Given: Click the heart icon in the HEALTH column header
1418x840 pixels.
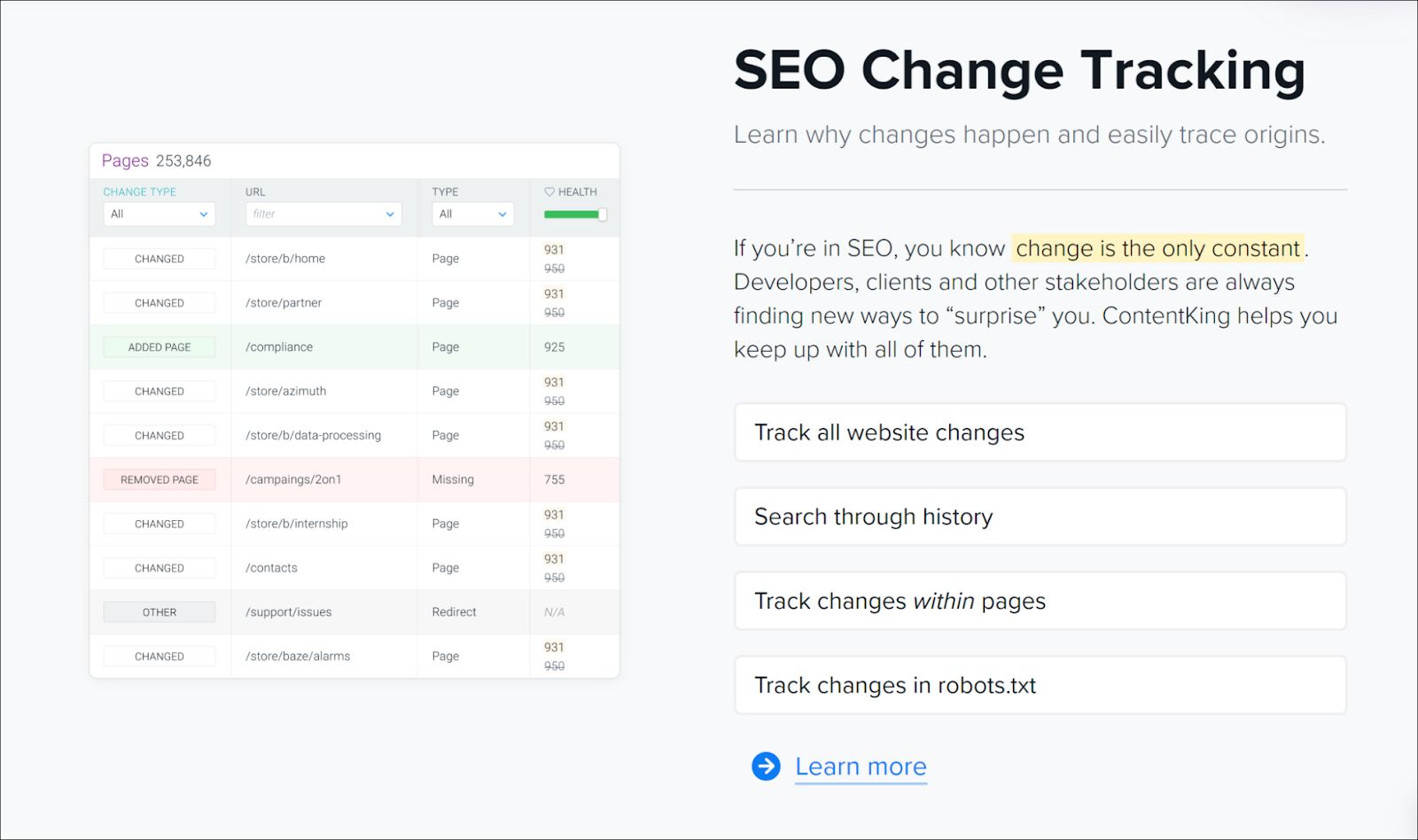Looking at the screenshot, I should 548,191.
